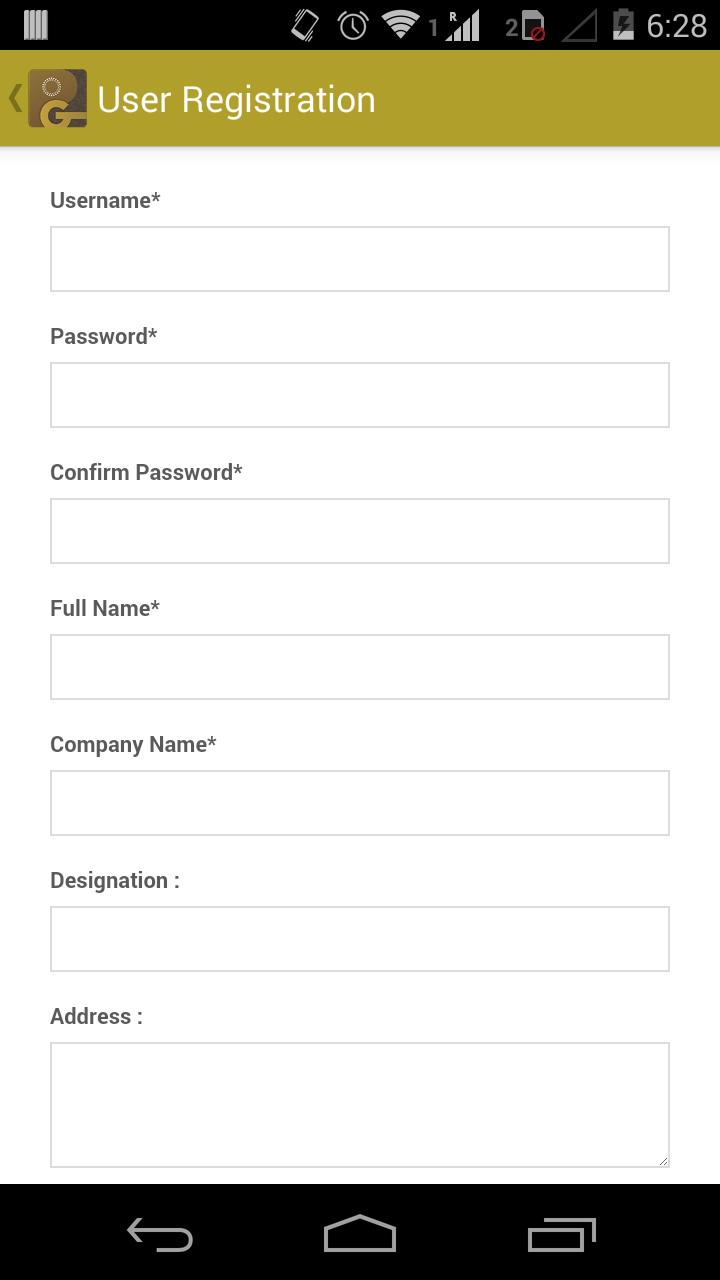Focus the Username input field
The width and height of the screenshot is (720, 1280).
tap(360, 259)
